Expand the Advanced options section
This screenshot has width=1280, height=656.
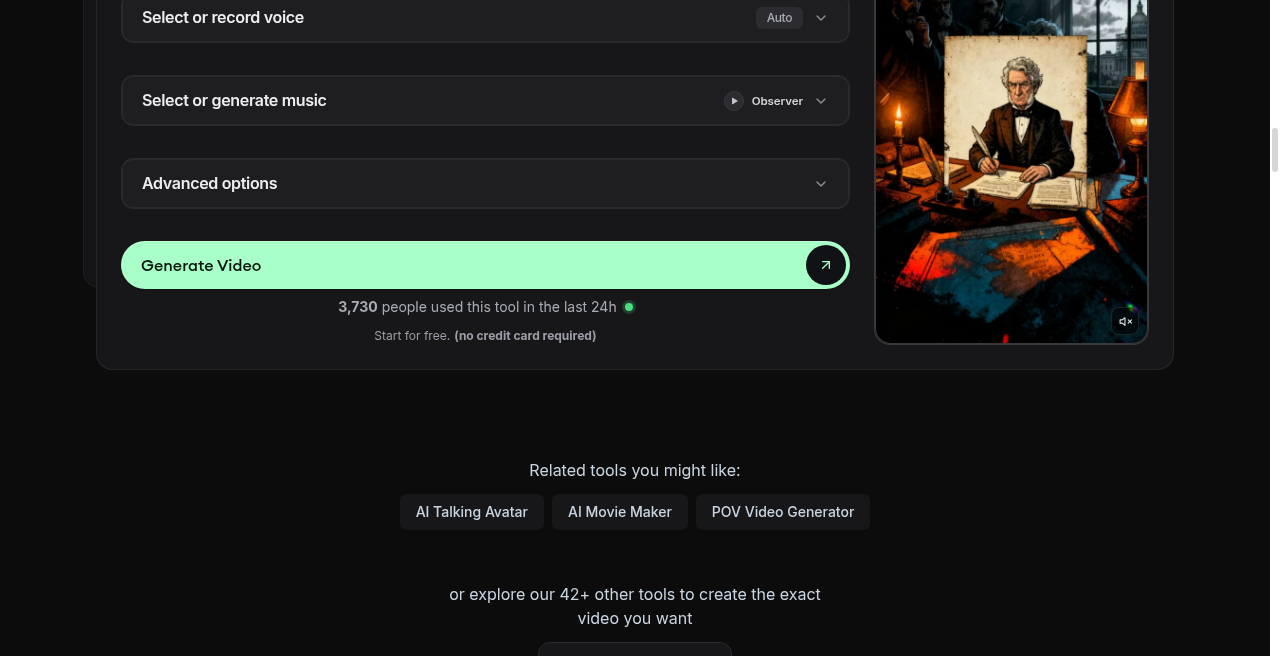point(485,183)
